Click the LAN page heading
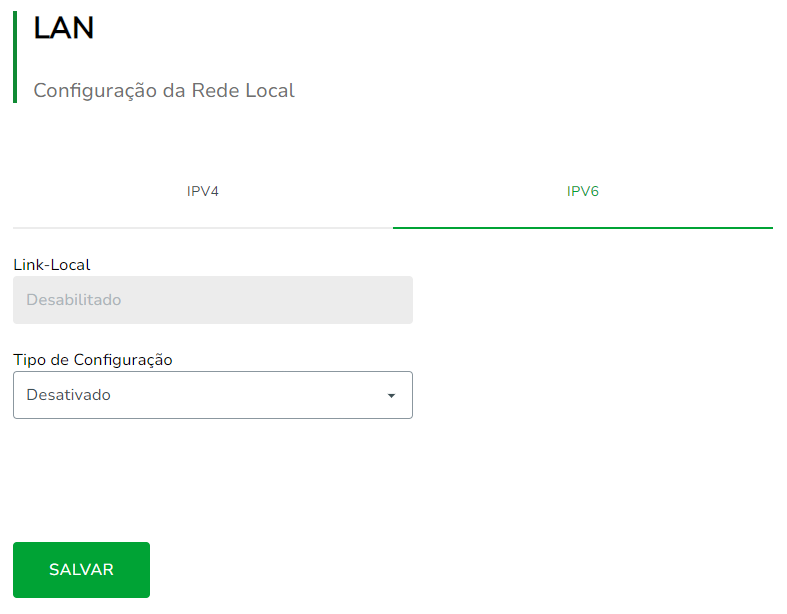Image resolution: width=787 pixels, height=614 pixels. (x=64, y=29)
